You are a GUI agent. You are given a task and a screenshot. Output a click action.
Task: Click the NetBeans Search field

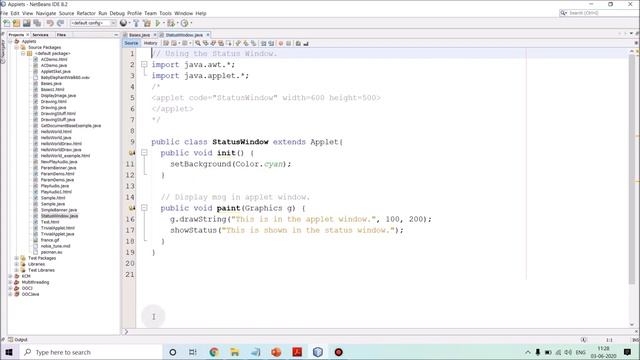(x=598, y=13)
